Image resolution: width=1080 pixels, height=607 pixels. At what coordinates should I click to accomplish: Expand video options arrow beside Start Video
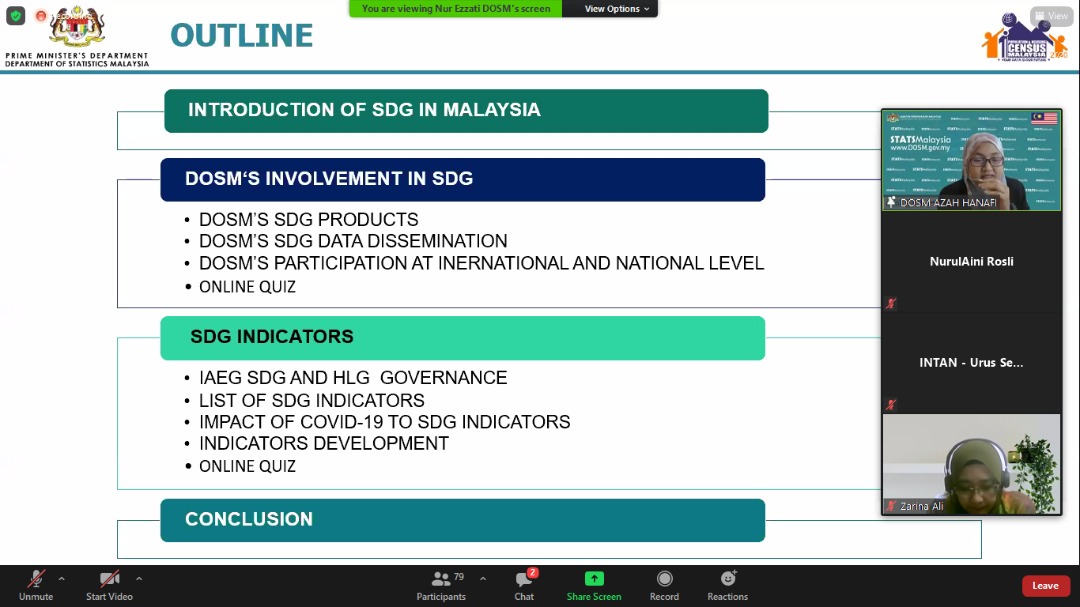click(x=138, y=578)
